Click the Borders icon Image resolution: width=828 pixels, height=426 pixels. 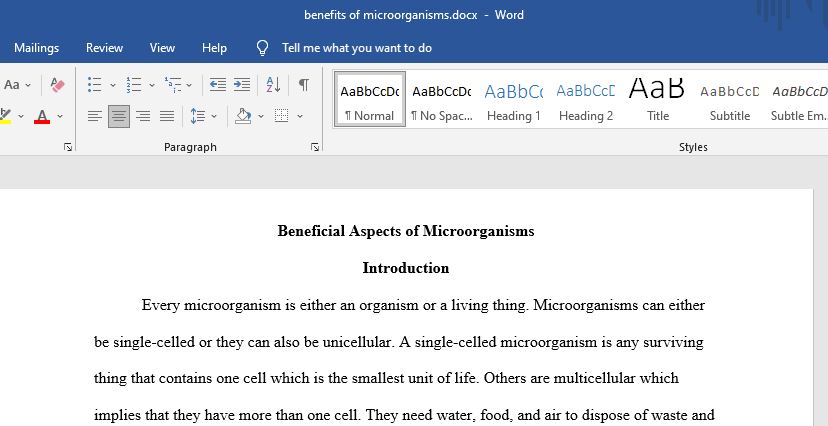[x=281, y=116]
